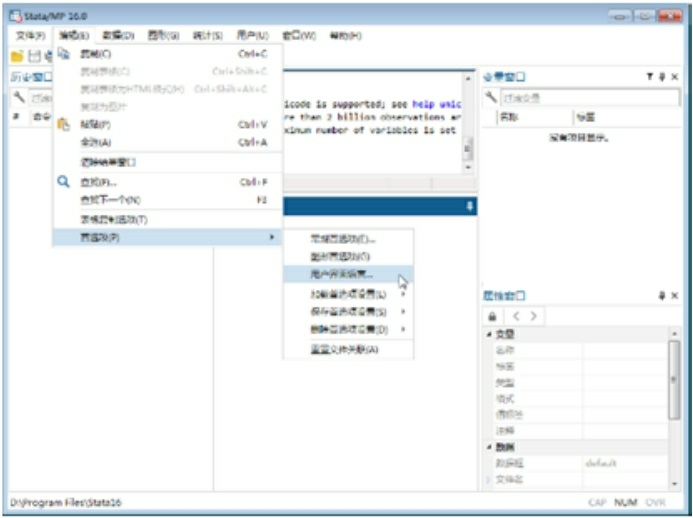
Task: Choose Find with Ctrl+F shortcut entry
Action: tap(168, 182)
